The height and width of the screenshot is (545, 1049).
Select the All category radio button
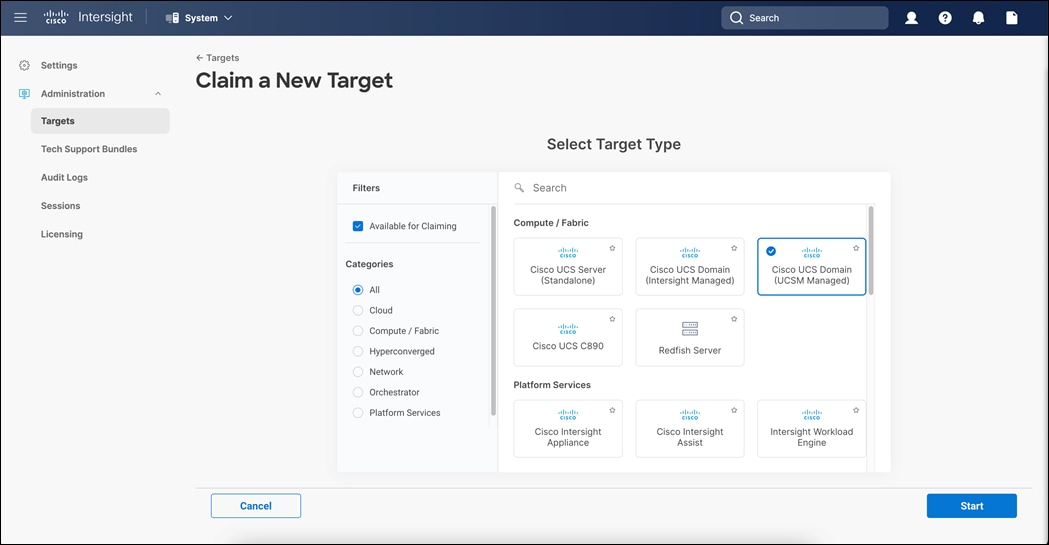358,290
